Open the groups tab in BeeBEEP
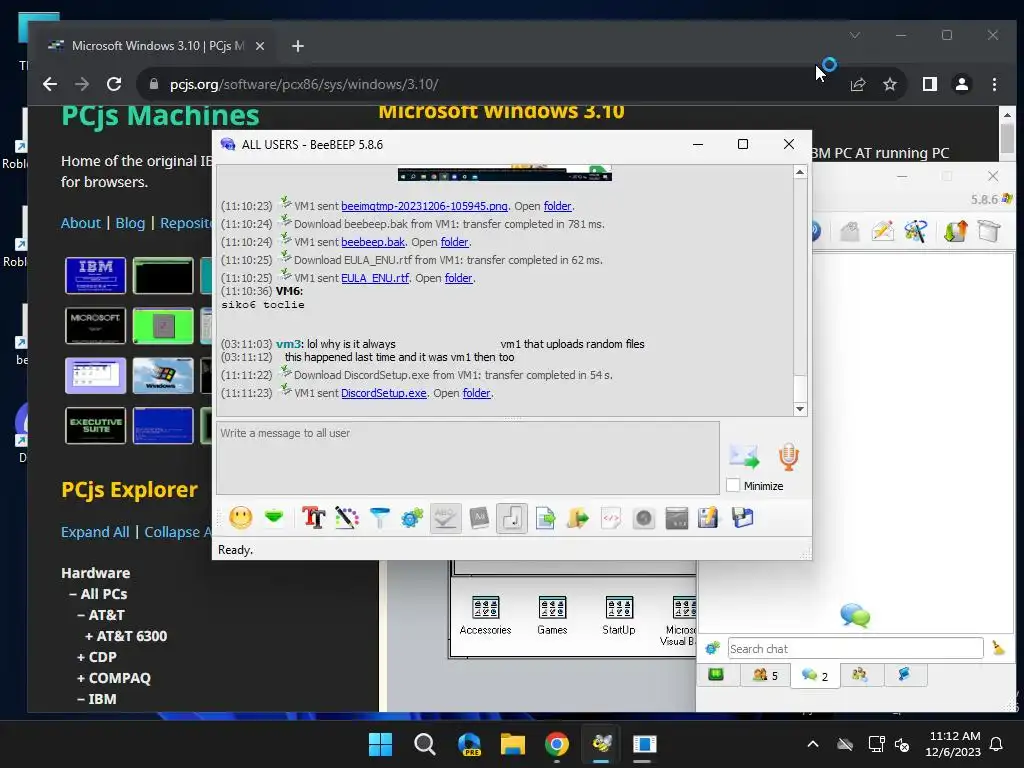Screen dimensions: 1024x768 (860, 675)
